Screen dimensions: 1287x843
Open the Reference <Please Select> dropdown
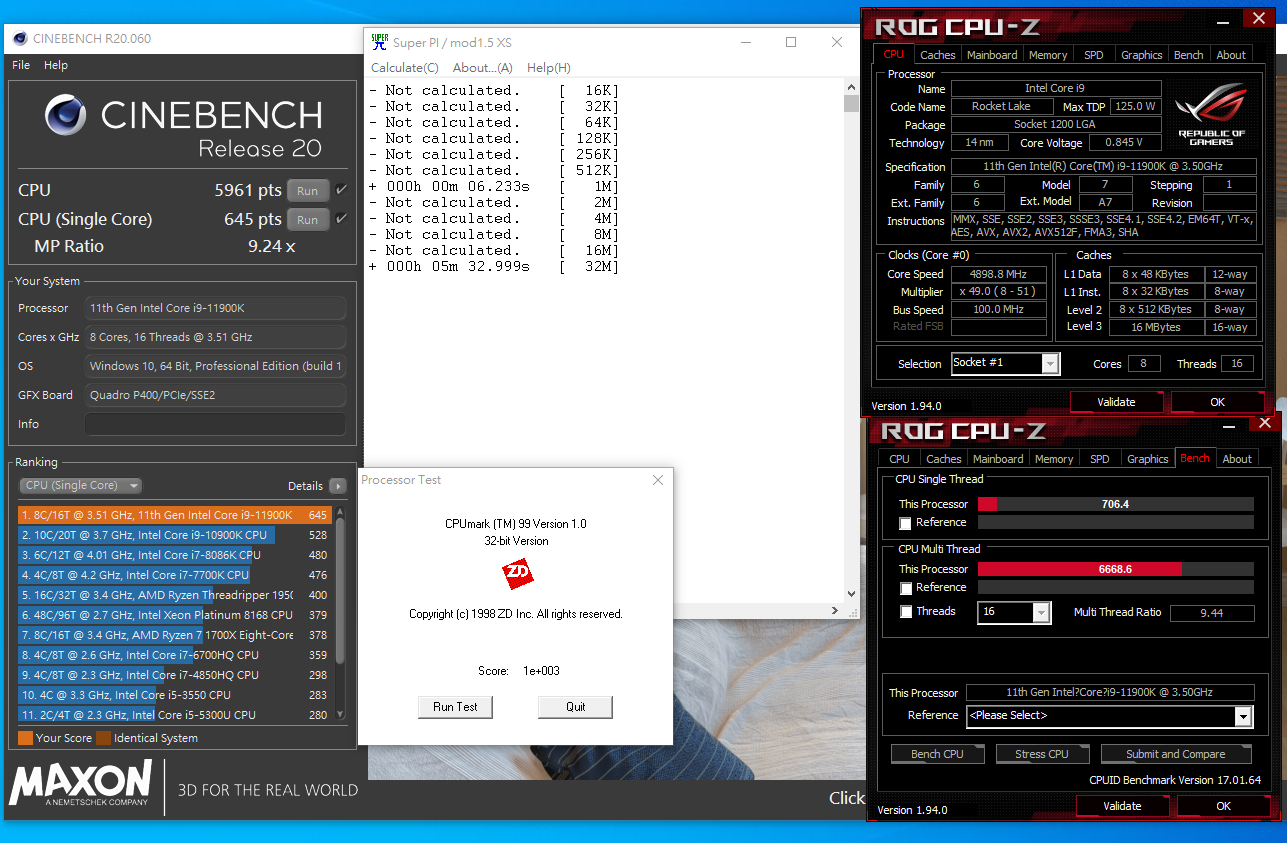(1109, 716)
